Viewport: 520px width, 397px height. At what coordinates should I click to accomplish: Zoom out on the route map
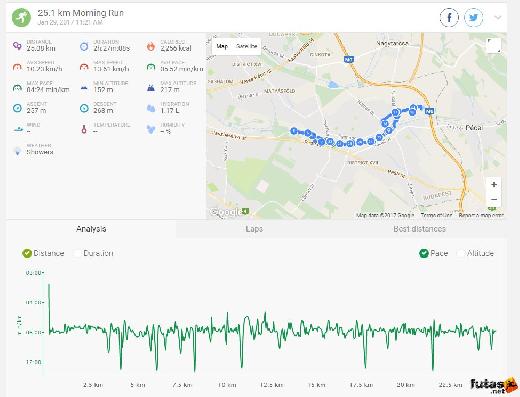click(x=494, y=199)
